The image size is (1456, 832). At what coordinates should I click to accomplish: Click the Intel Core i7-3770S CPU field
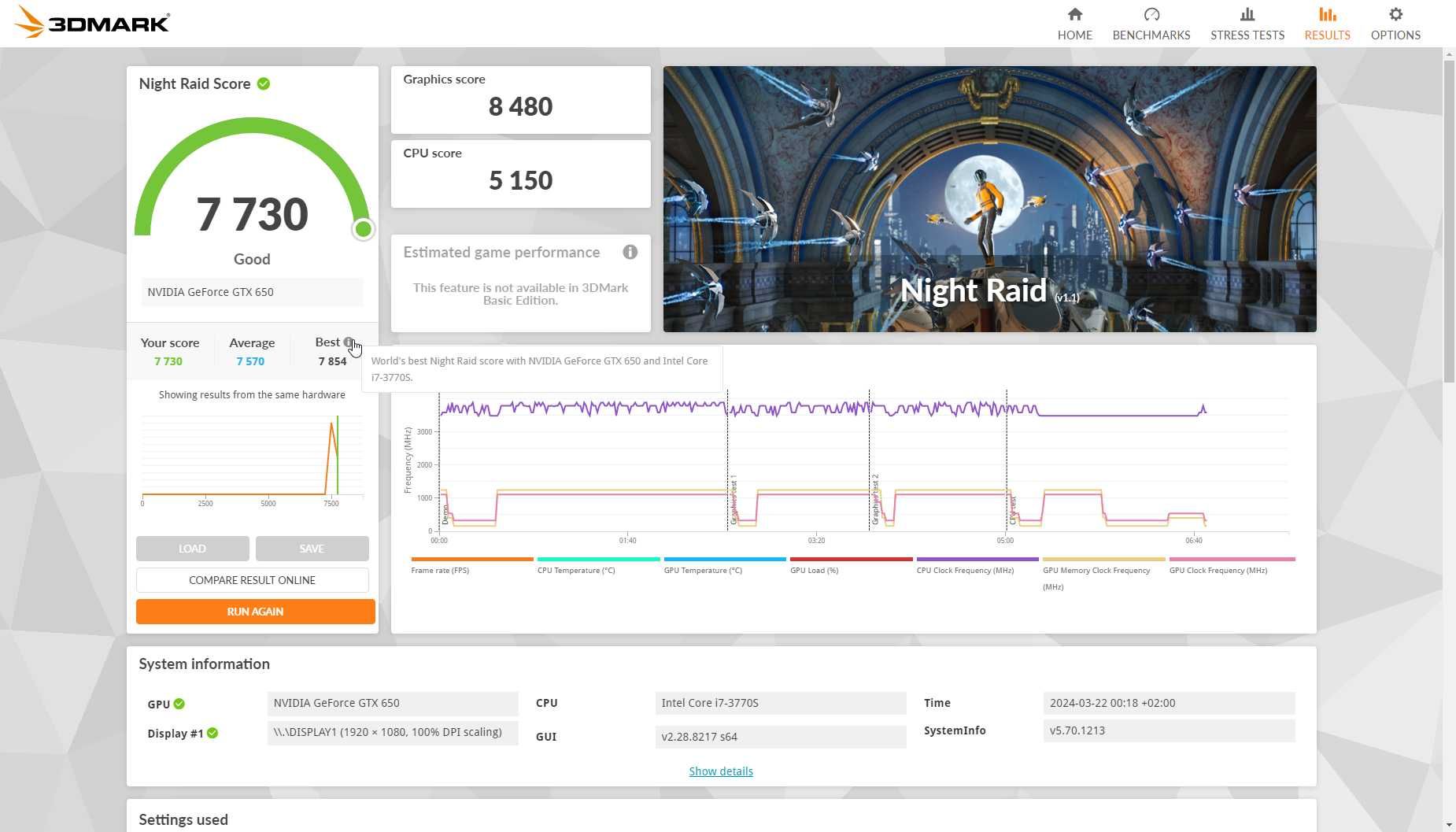(780, 703)
